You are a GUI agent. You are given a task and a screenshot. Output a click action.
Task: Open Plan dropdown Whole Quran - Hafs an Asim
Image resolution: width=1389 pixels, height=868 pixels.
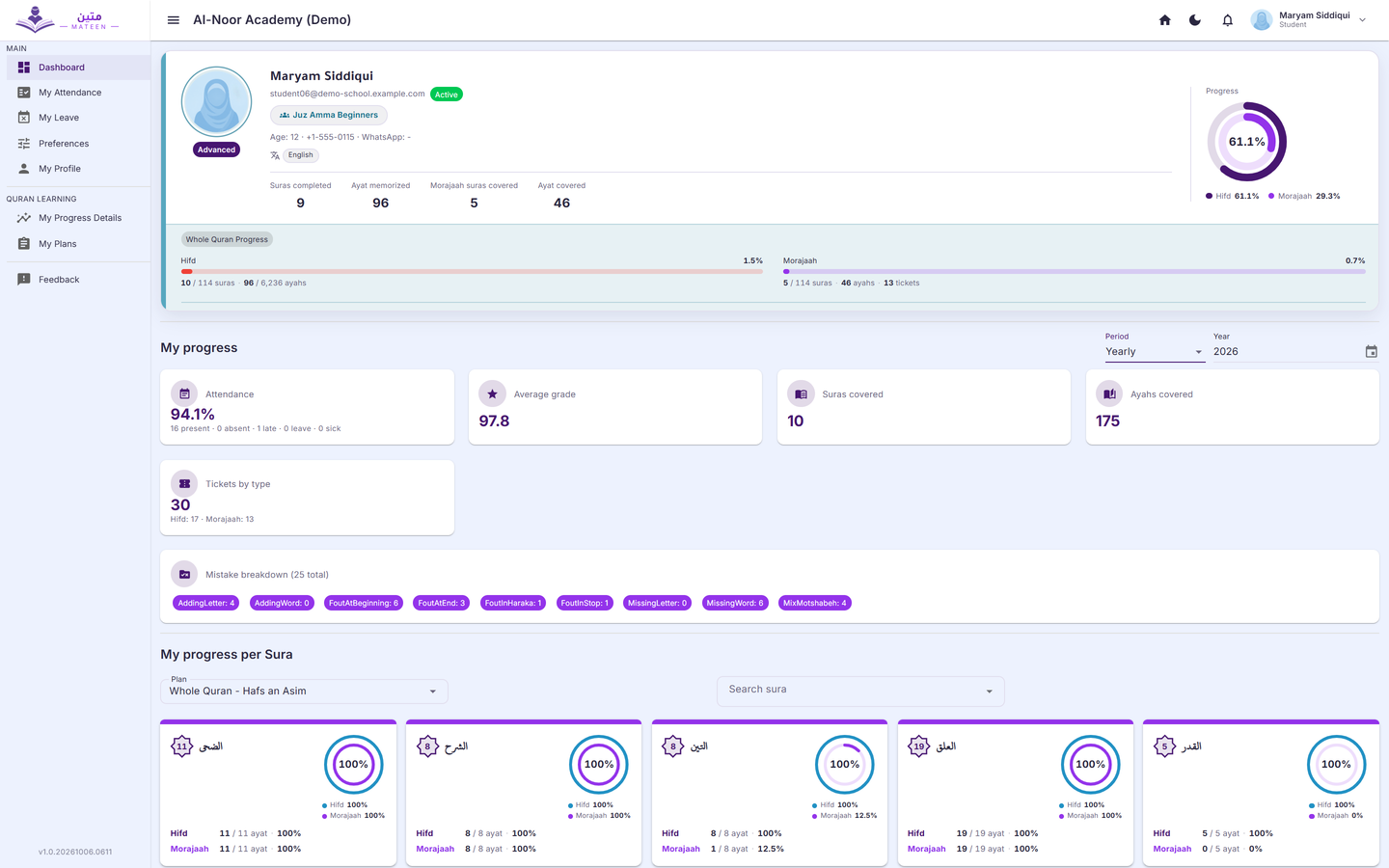[304, 691]
